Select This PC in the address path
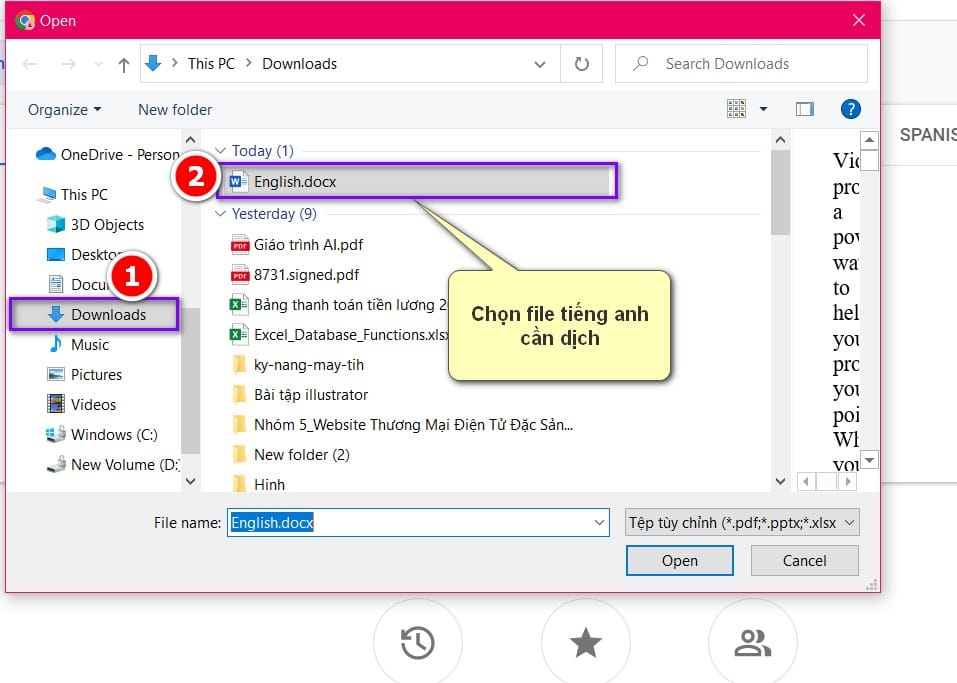The image size is (957, 683). click(x=211, y=63)
